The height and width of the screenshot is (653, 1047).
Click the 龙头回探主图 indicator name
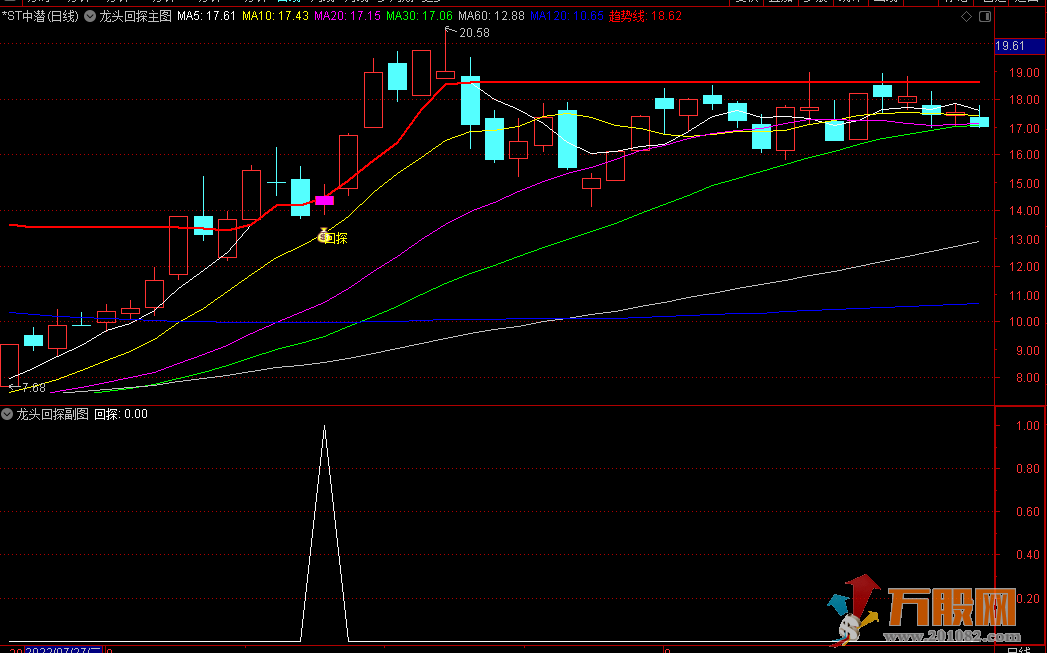[136, 16]
